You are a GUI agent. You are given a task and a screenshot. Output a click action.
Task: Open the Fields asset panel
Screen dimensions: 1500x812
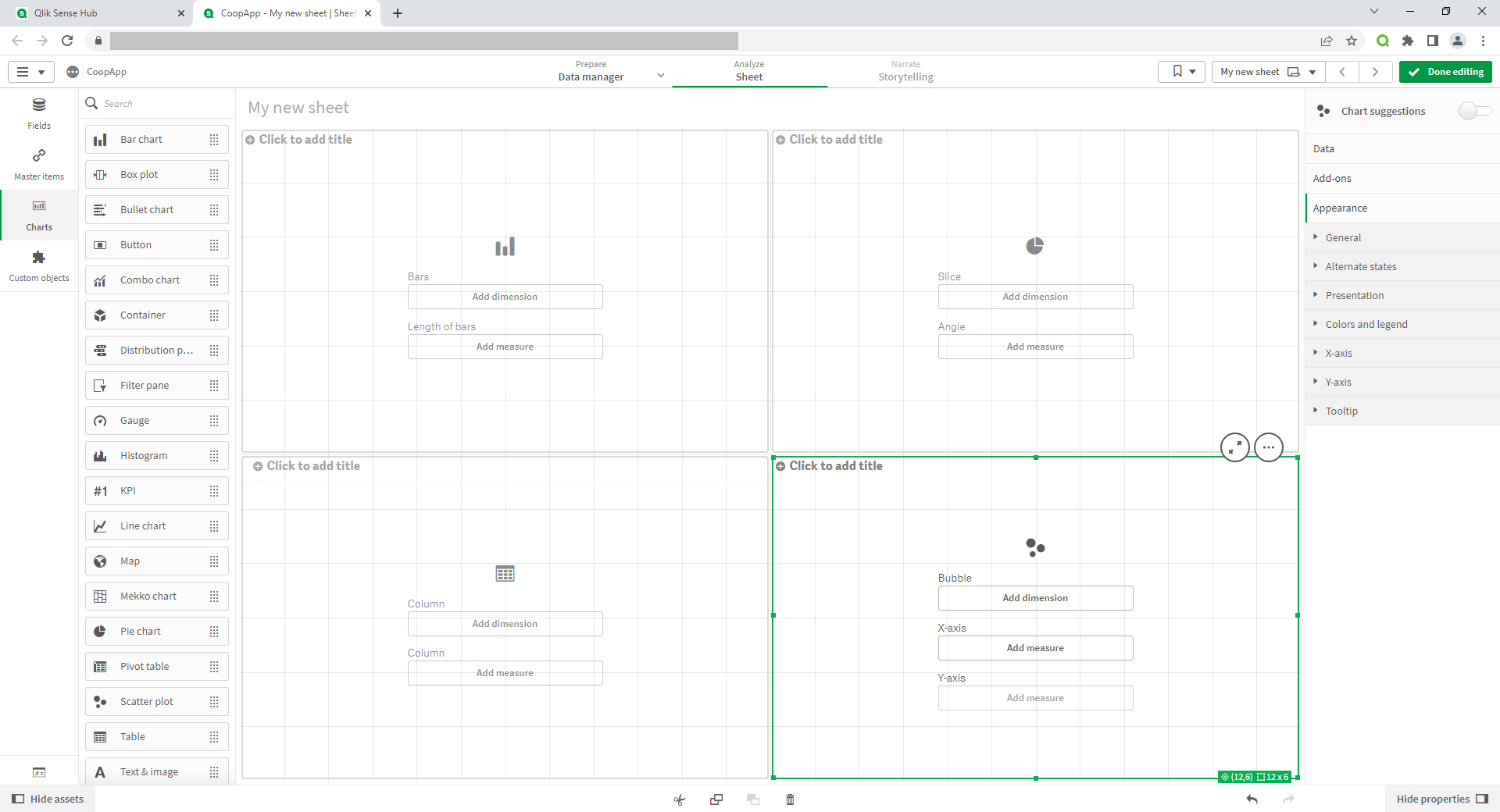pyautogui.click(x=39, y=113)
